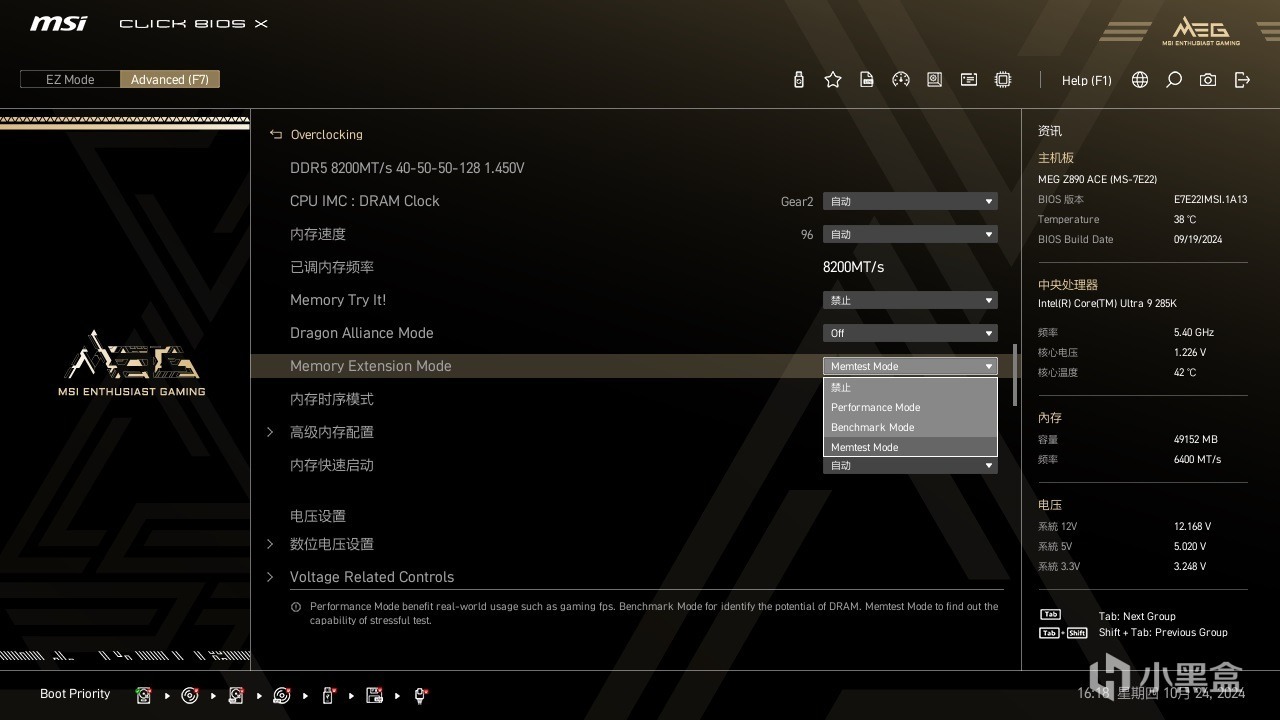Select the USB flash drive boot device
The width and height of the screenshot is (1280, 720).
pos(328,695)
